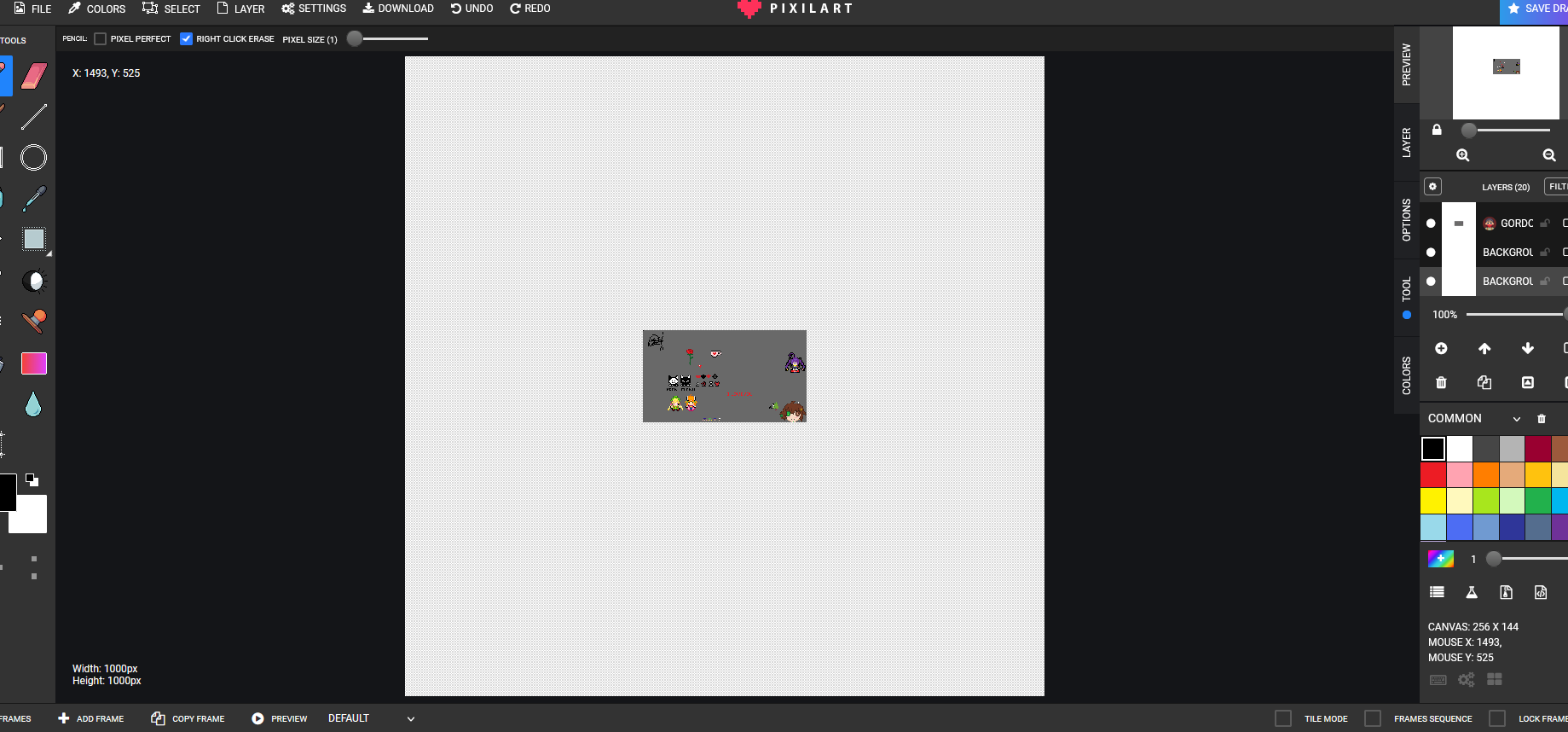Screen dimensions: 1568x732
Task: Select the Circle tool
Action: (x=34, y=157)
